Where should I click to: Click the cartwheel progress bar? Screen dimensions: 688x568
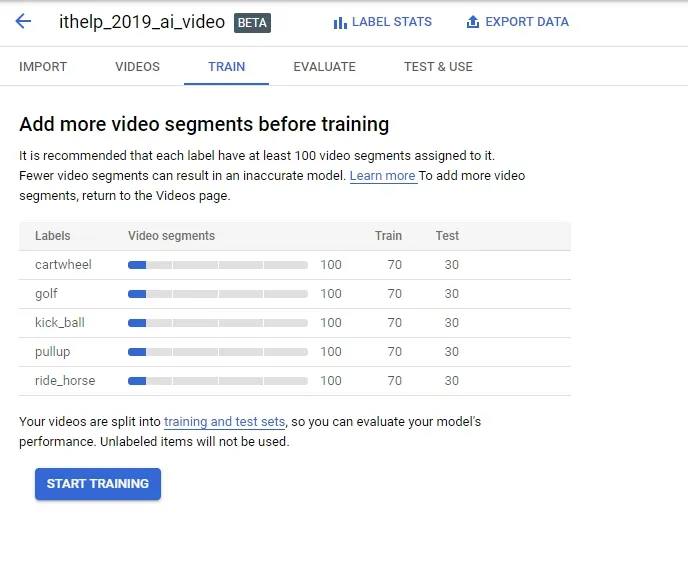click(x=218, y=265)
